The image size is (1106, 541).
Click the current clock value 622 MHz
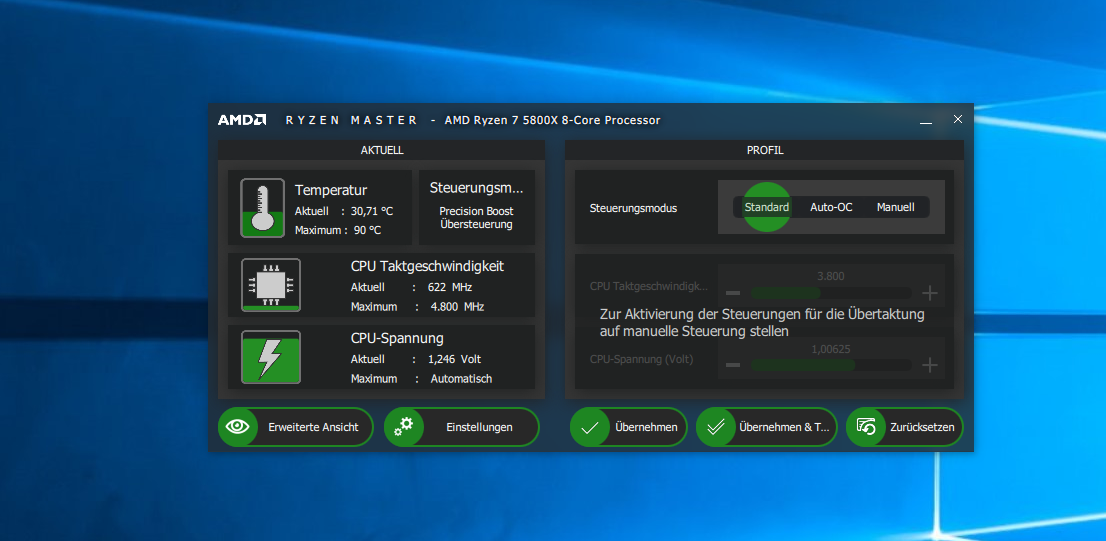[449, 287]
